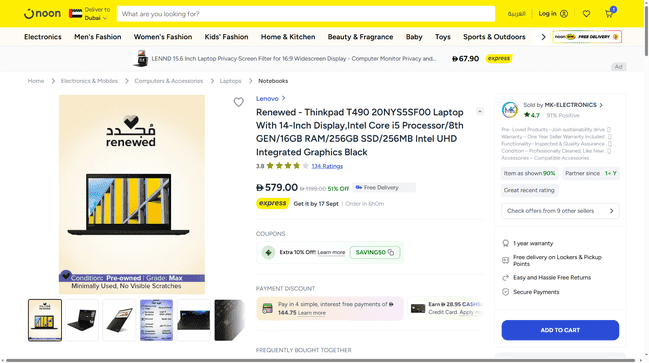Image resolution: width=649 pixels, height=363 pixels.
Task: Open Beauty & Fragrance category
Action: [361, 37]
